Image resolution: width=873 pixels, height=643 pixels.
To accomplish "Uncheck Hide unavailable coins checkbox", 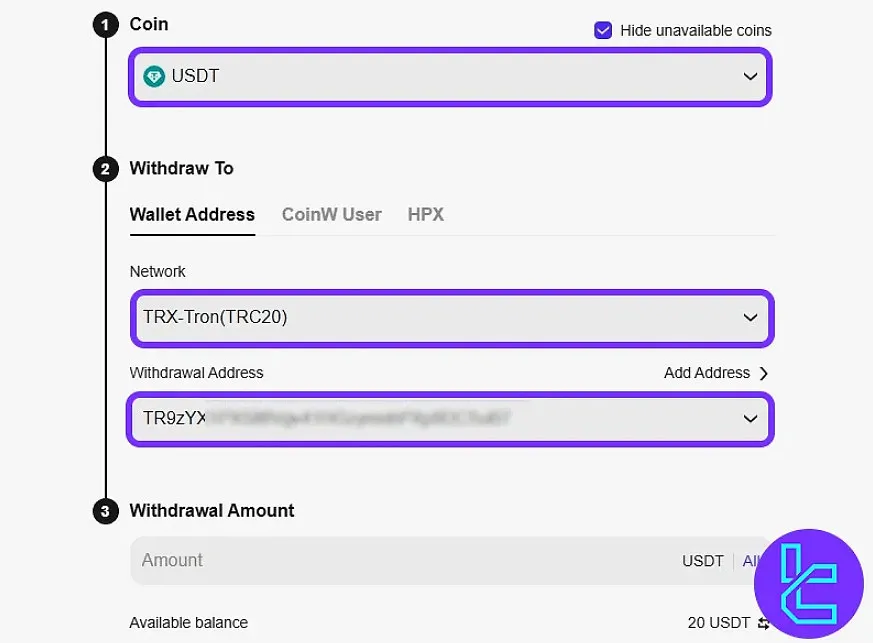I will pos(602,30).
